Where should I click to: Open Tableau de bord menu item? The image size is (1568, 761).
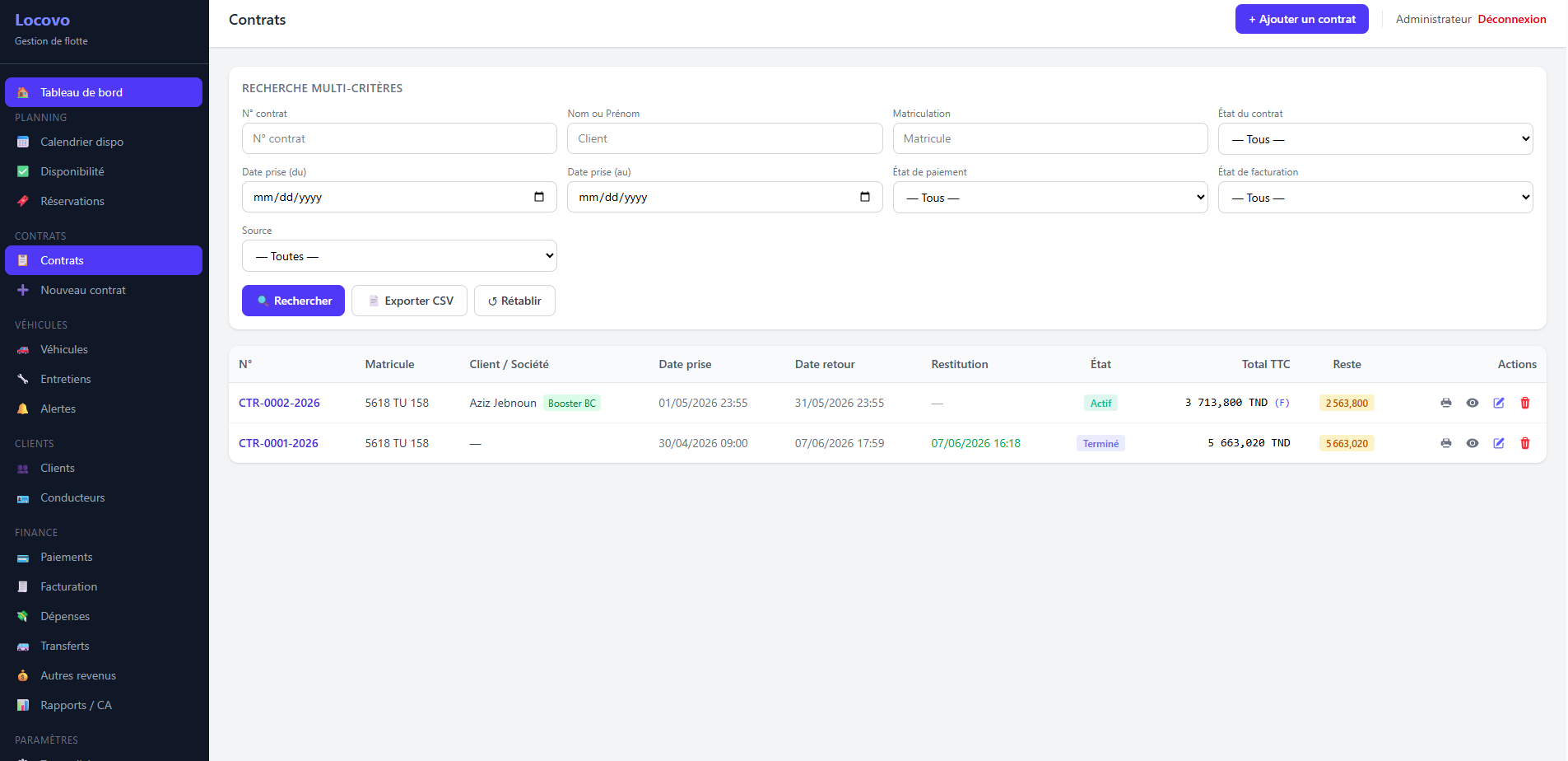pos(104,92)
